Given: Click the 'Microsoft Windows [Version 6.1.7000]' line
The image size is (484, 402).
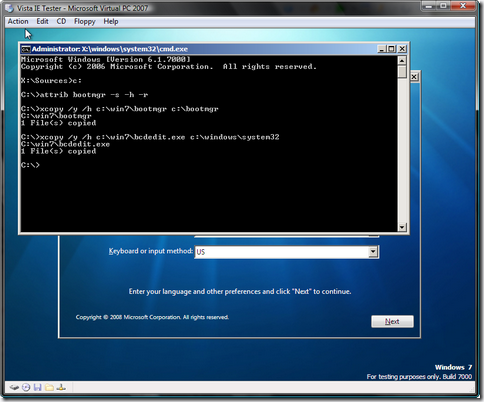Looking at the screenshot, I should (105, 59).
